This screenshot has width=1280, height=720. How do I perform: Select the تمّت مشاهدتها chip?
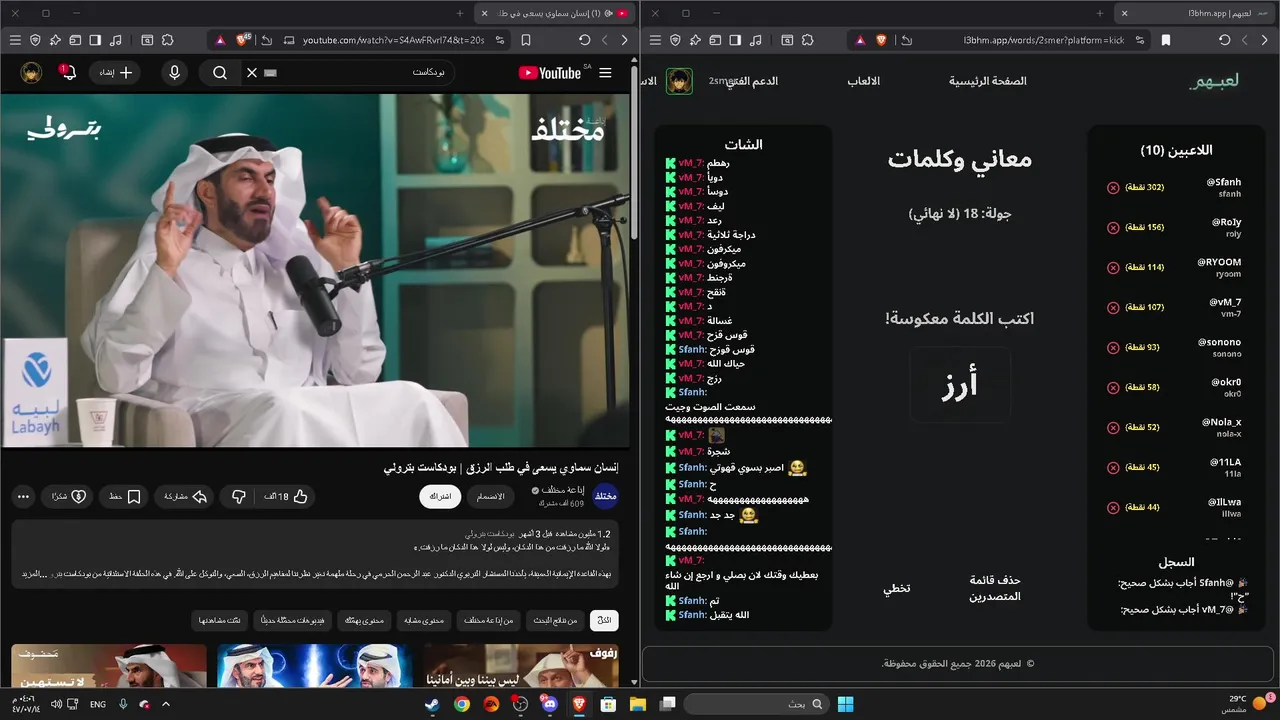pyautogui.click(x=220, y=621)
